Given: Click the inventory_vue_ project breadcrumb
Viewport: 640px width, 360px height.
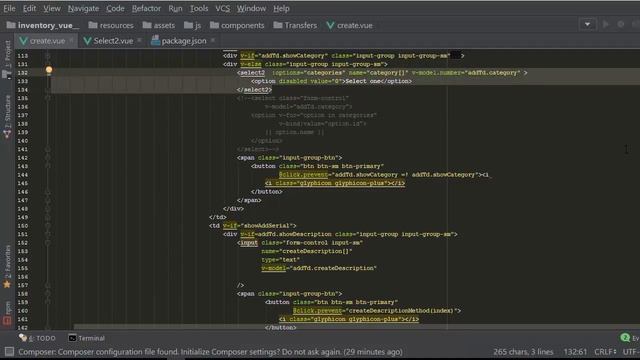Looking at the screenshot, I should pos(43,25).
